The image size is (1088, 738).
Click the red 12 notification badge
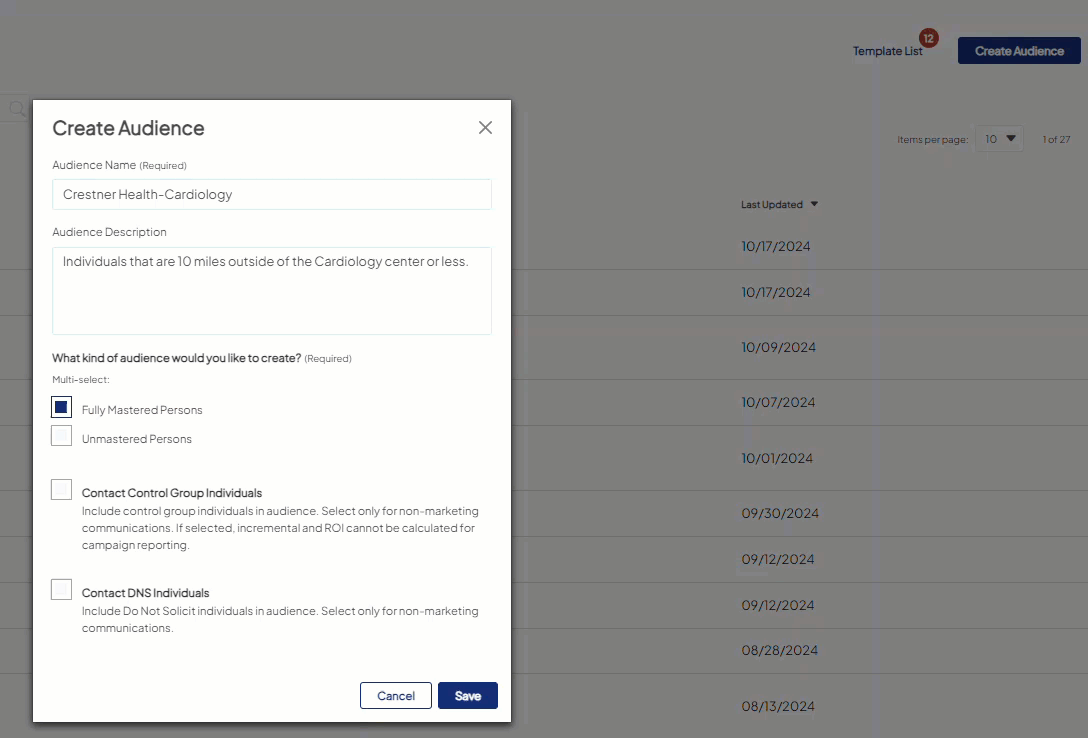[x=928, y=38]
